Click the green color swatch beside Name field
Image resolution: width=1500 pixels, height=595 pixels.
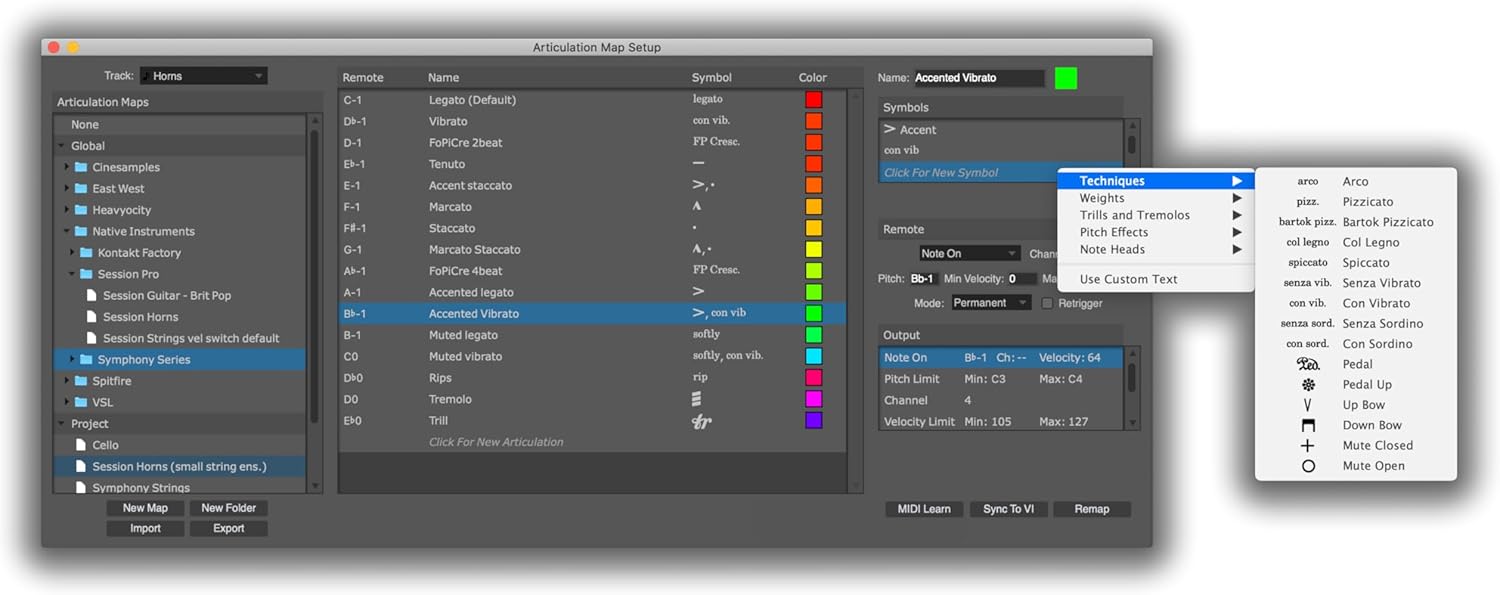(x=1066, y=78)
